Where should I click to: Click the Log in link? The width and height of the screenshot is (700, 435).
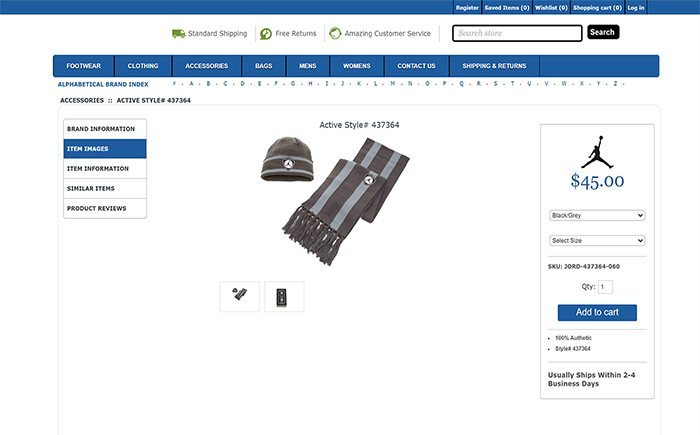pyautogui.click(x=636, y=8)
